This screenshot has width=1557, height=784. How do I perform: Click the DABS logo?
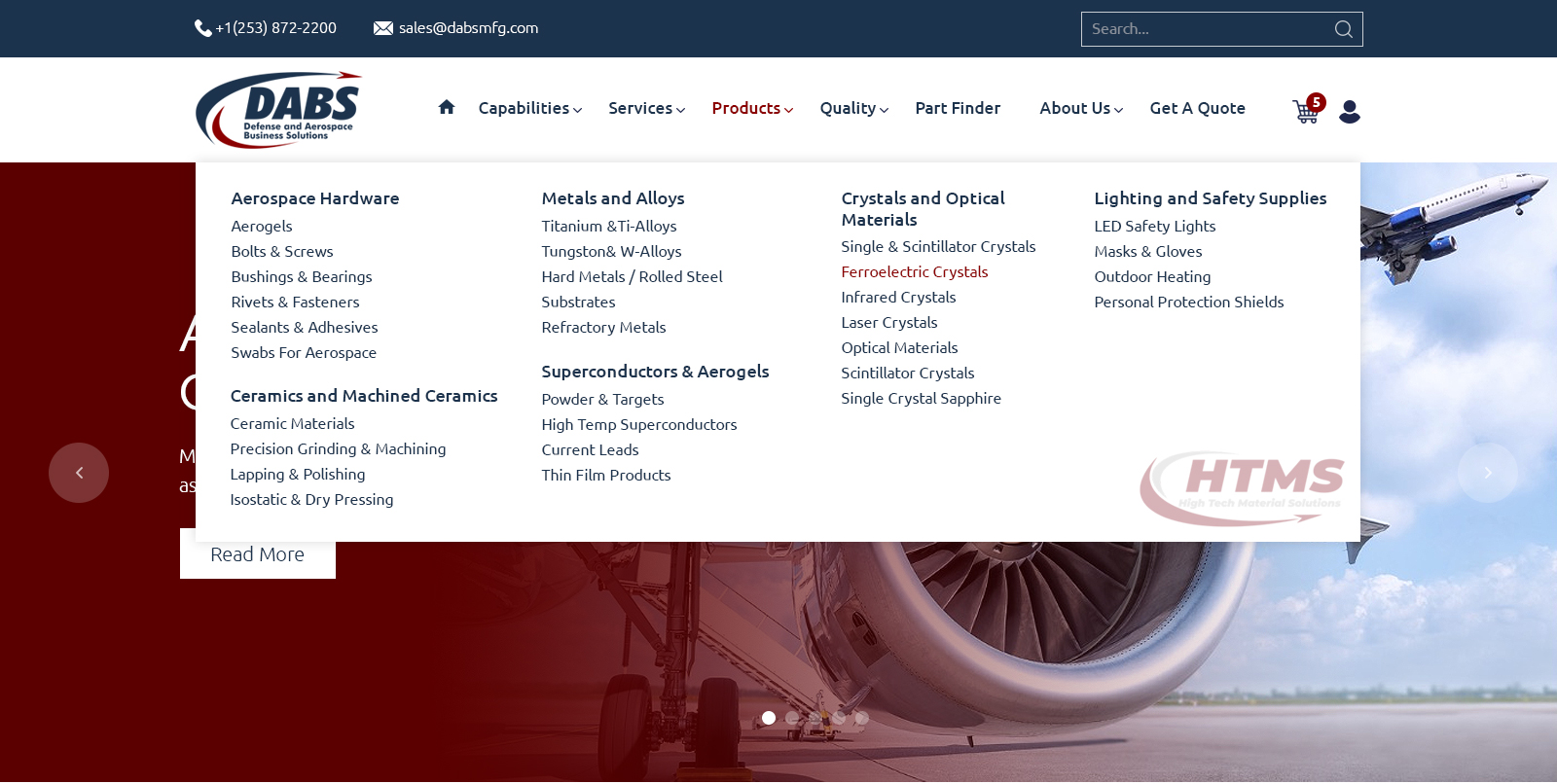pyautogui.click(x=278, y=110)
